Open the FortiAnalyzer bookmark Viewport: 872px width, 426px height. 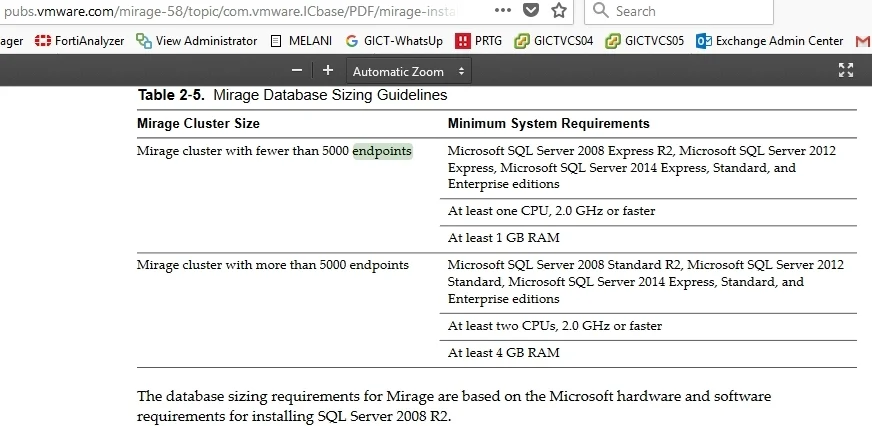pos(80,41)
